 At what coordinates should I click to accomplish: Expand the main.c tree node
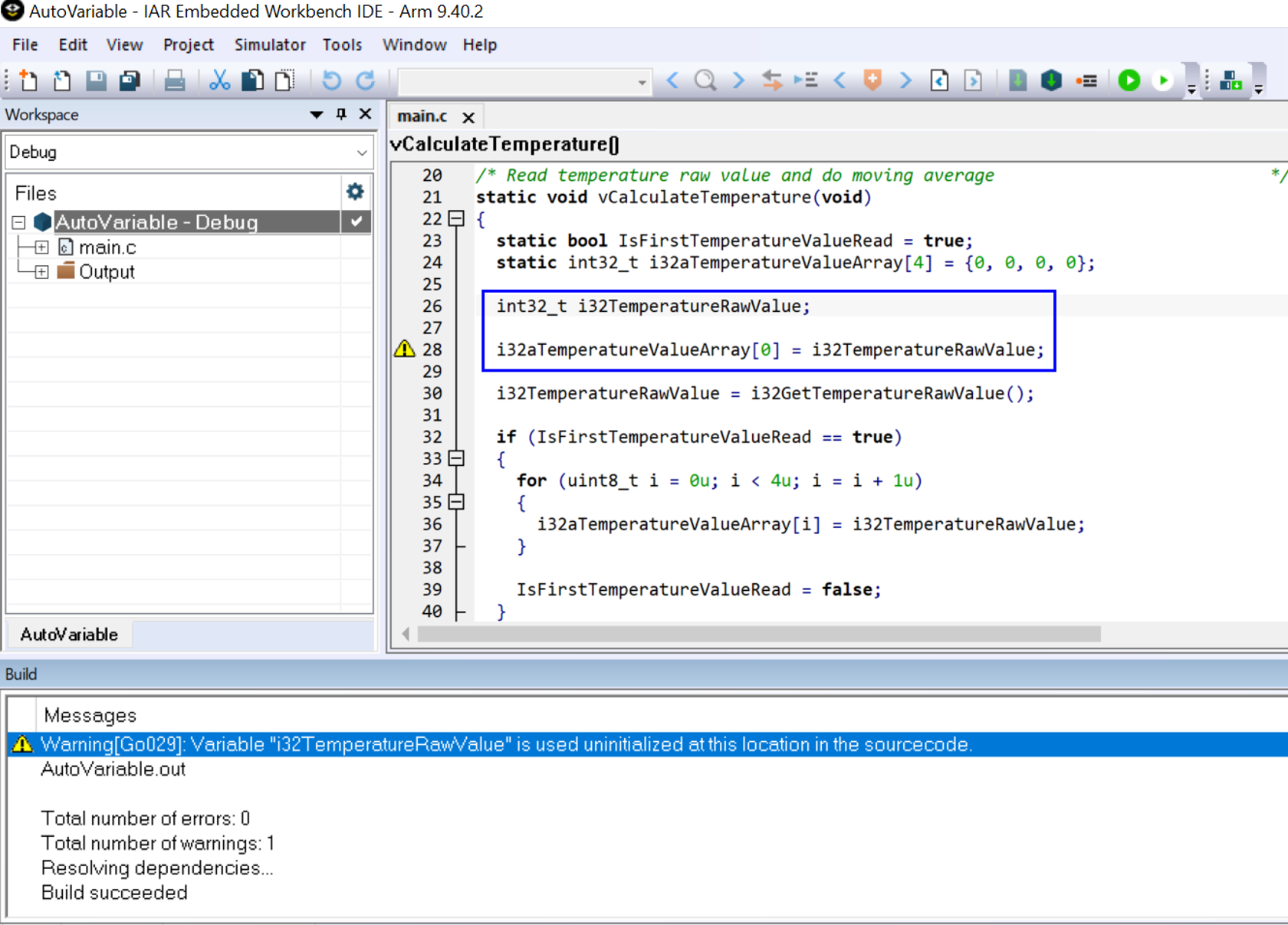pyautogui.click(x=41, y=247)
